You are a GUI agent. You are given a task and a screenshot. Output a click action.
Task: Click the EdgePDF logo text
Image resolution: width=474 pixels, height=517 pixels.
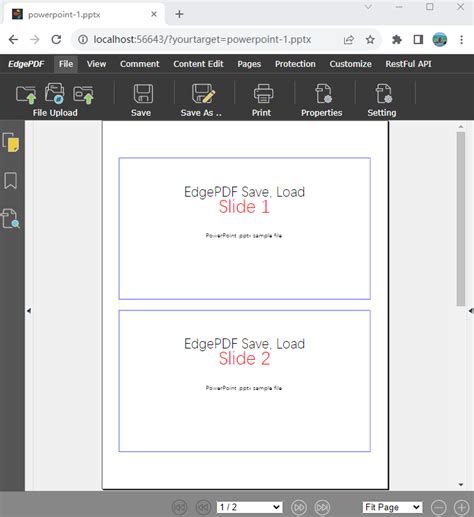point(26,64)
